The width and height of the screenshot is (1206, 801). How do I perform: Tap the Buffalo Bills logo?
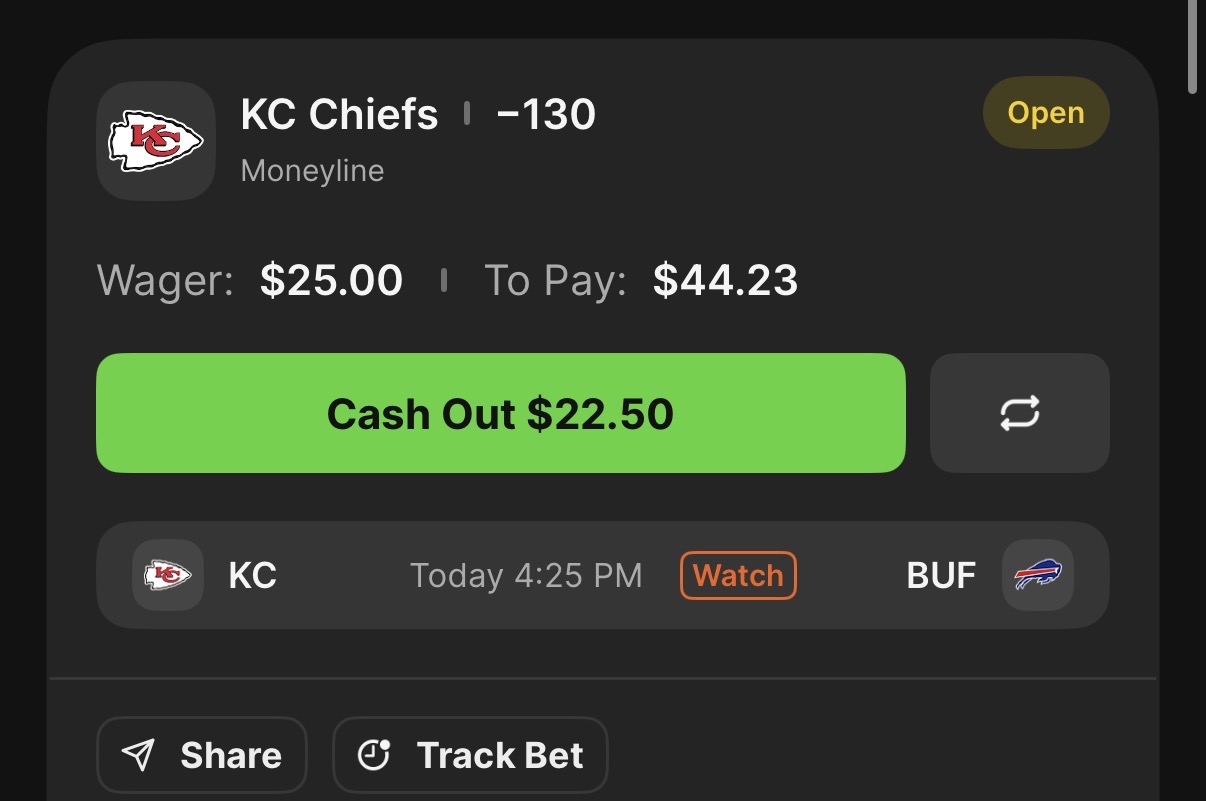1038,575
